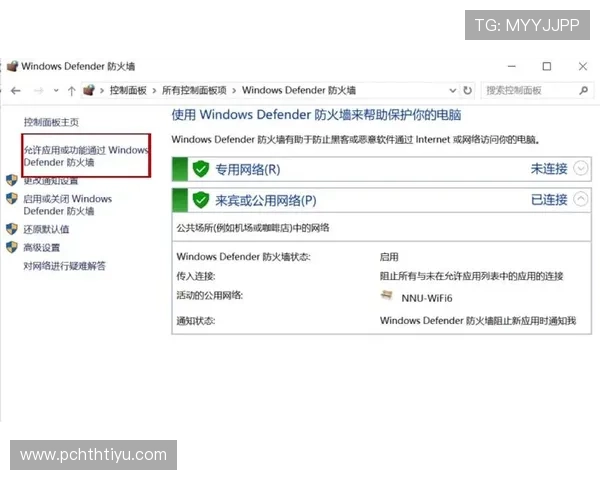This screenshot has height=480, width=600.
Task: Expand the breadcrumb arrow after 所有控制面板项
Action: pyautogui.click(x=234, y=91)
